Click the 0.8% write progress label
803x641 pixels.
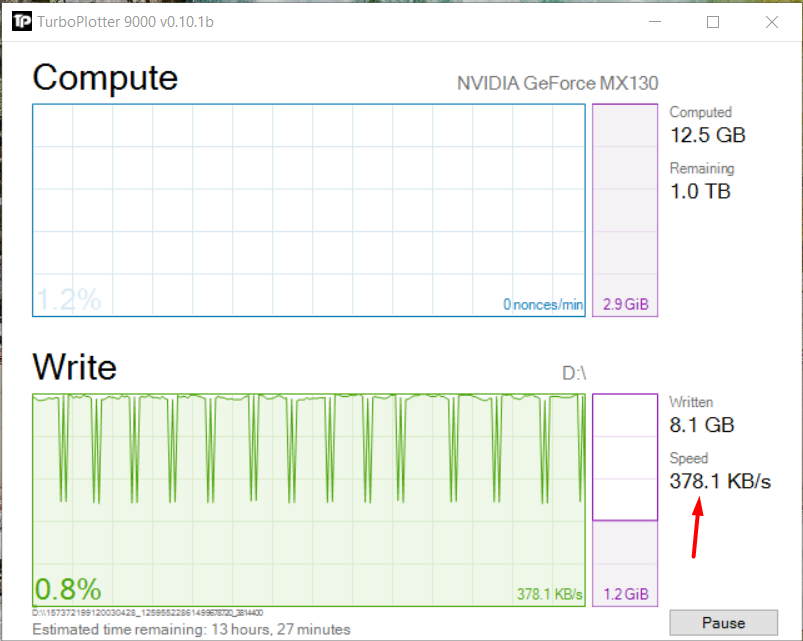68,589
